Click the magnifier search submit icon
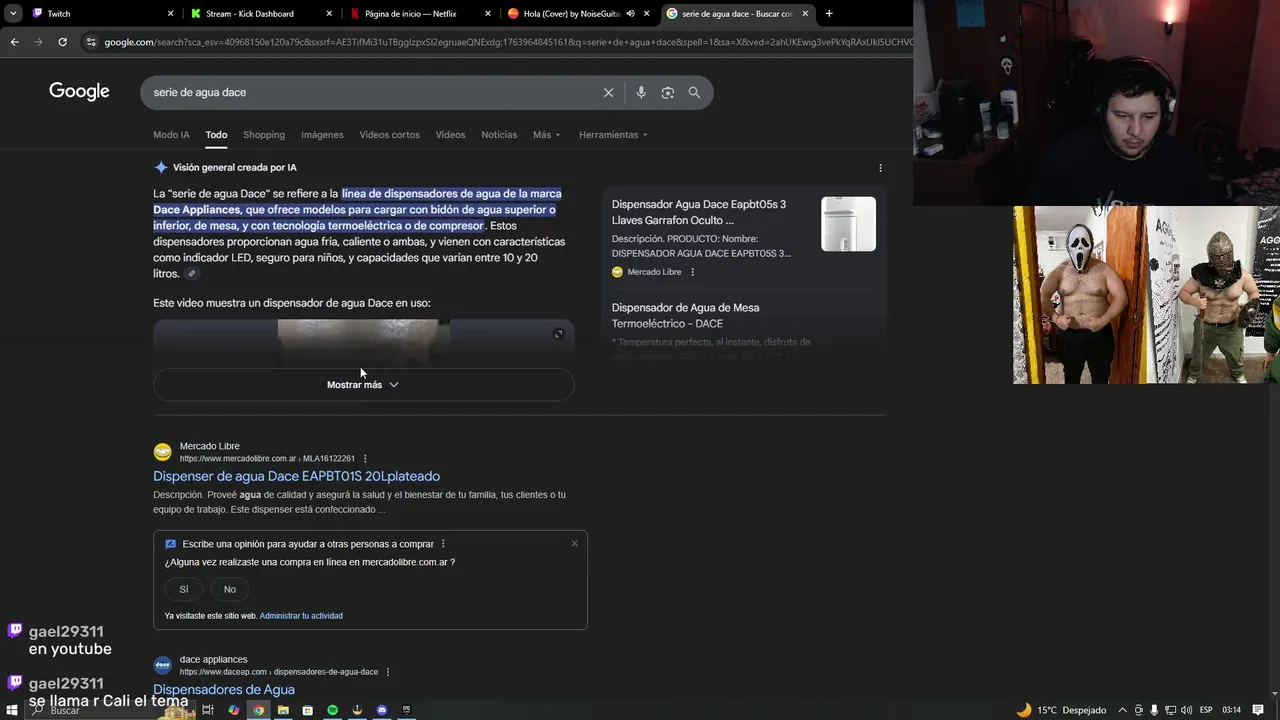This screenshot has width=1280, height=720. [x=694, y=92]
